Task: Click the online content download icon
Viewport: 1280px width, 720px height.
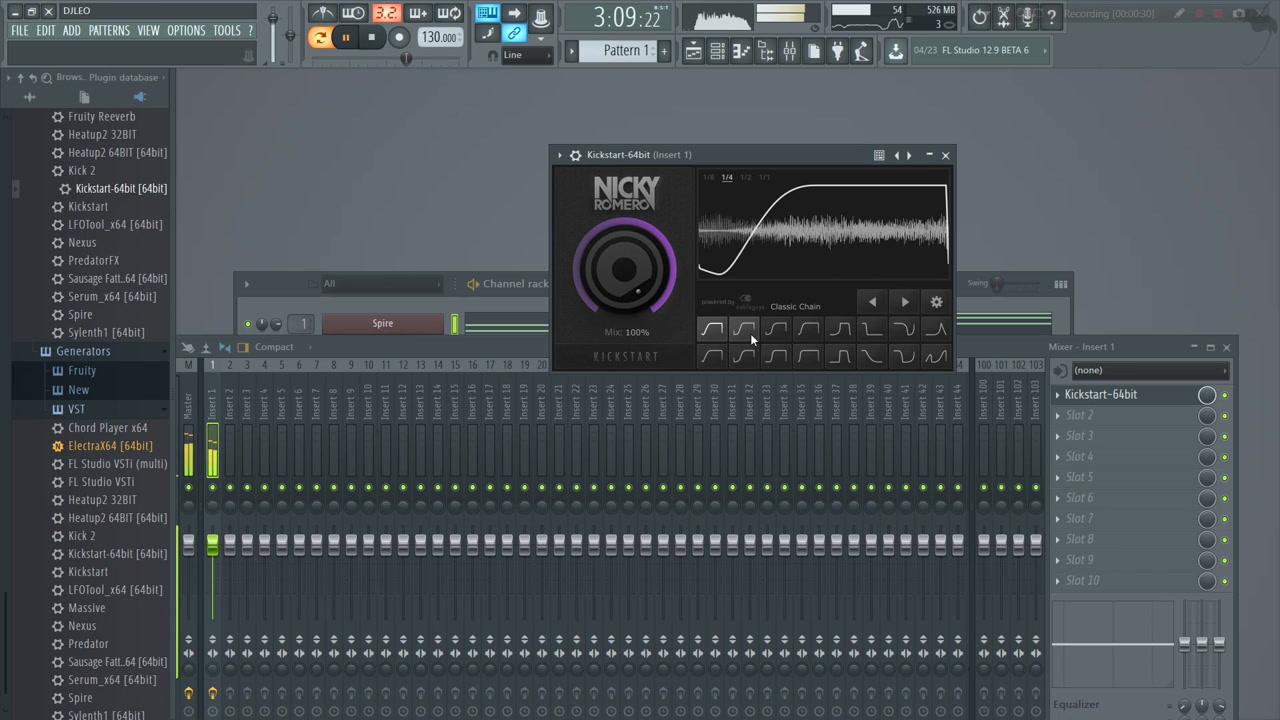Action: 895,51
